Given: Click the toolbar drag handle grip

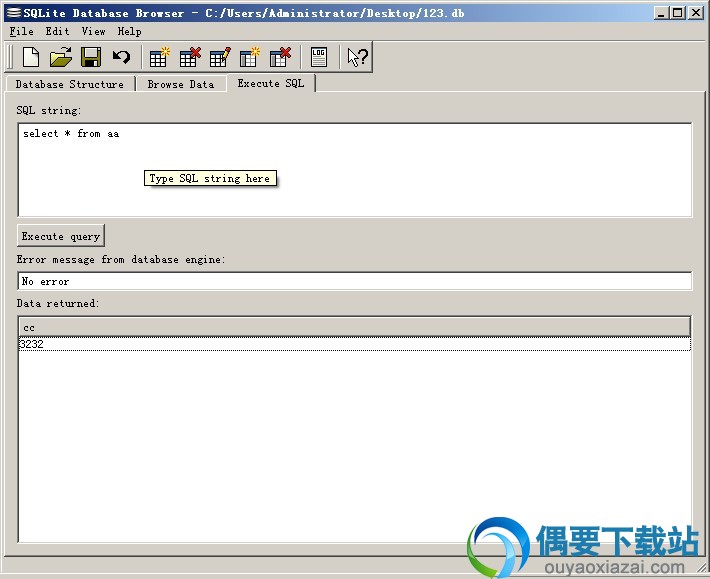Looking at the screenshot, I should point(11,57).
